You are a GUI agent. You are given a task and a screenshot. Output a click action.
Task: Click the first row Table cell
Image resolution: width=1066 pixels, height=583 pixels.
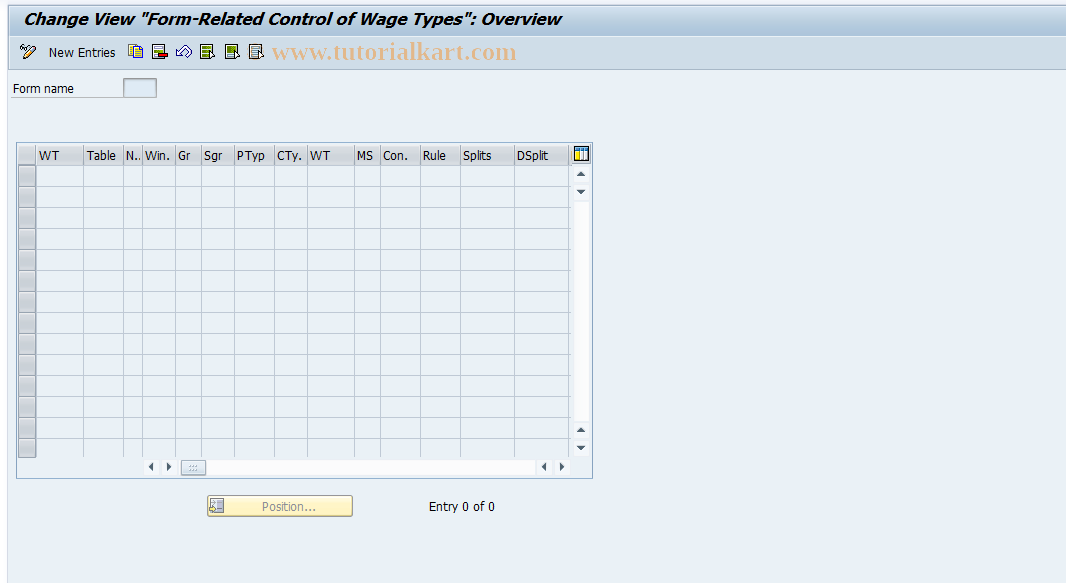tap(103, 176)
